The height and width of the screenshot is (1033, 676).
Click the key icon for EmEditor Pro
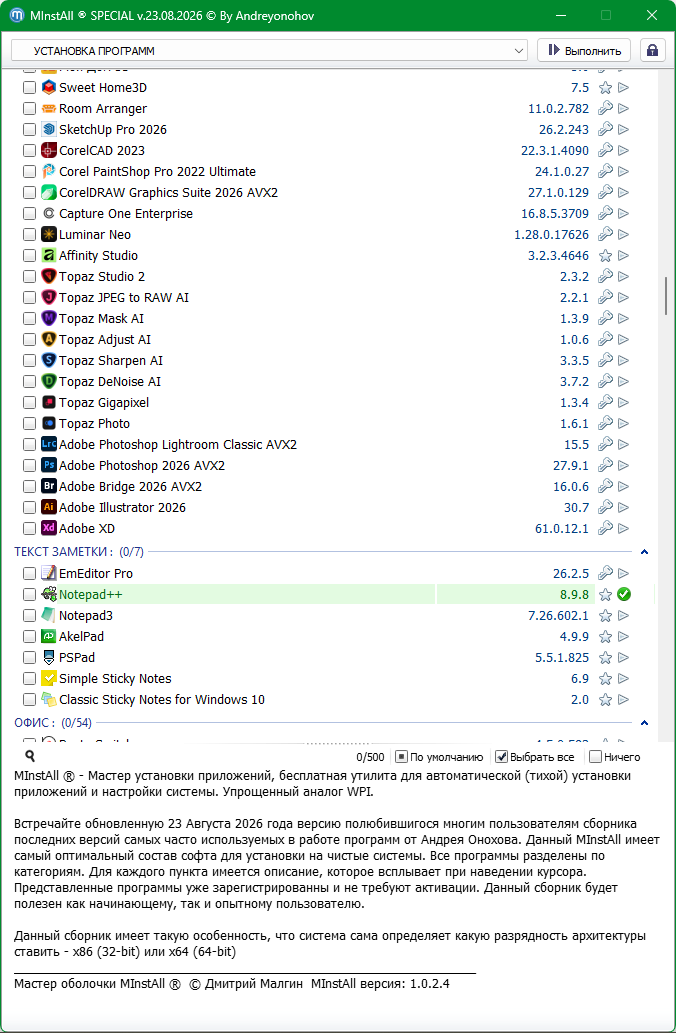coord(605,573)
